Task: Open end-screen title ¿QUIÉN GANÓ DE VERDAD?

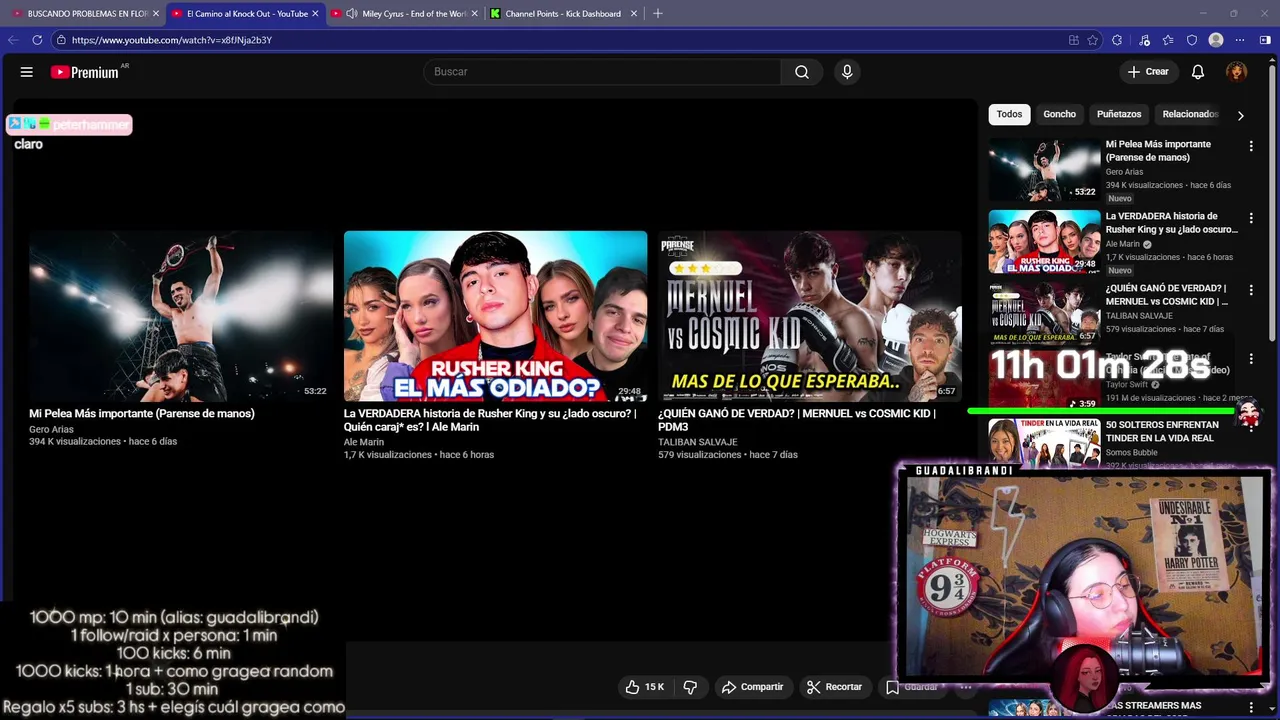Action: (x=797, y=420)
